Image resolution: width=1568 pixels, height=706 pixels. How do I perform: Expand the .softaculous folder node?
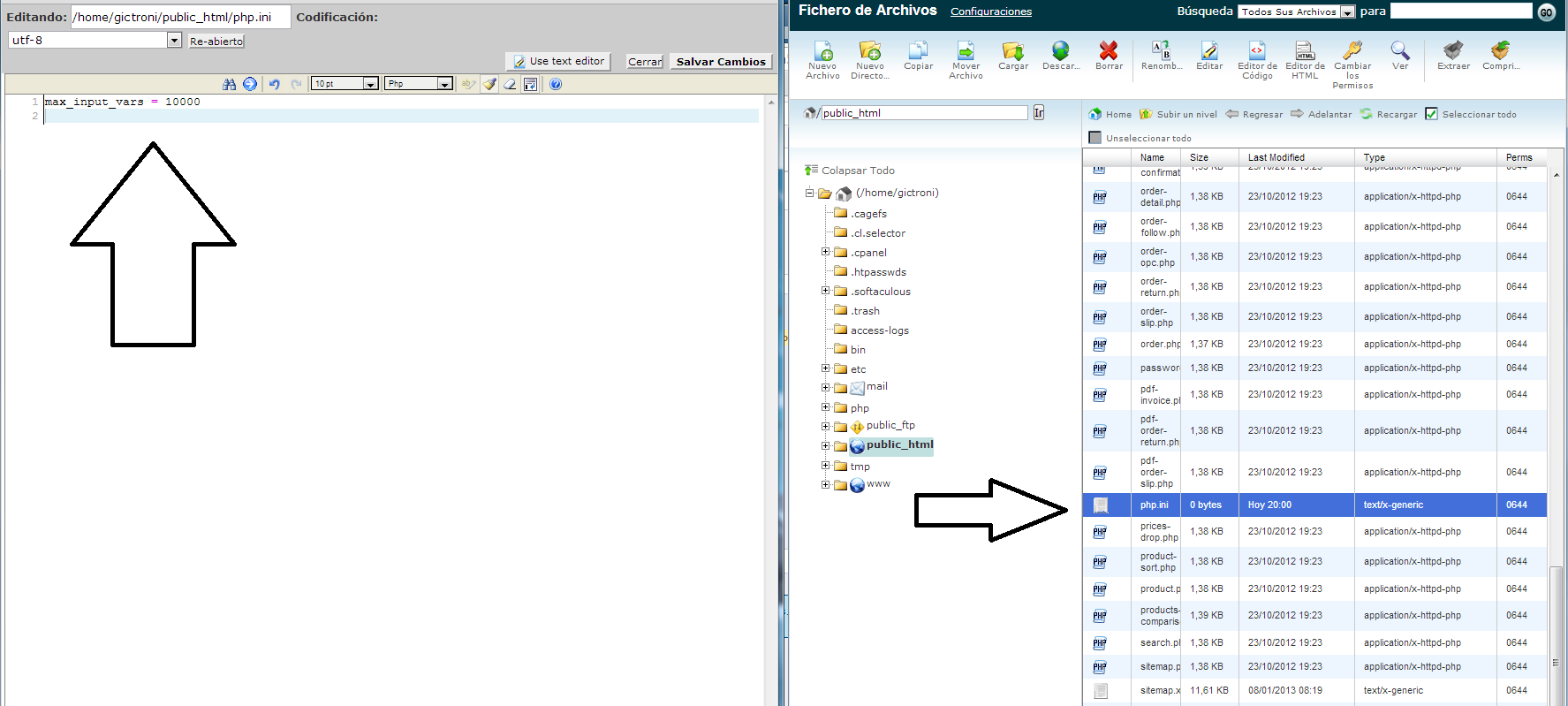pos(826,291)
